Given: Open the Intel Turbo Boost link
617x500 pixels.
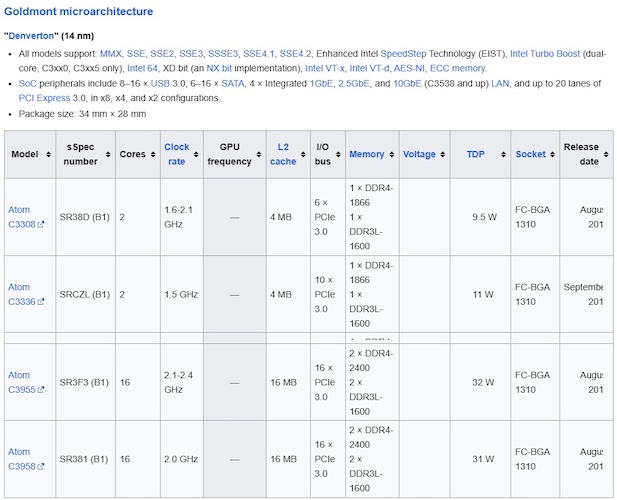Looking at the screenshot, I should [545, 54].
